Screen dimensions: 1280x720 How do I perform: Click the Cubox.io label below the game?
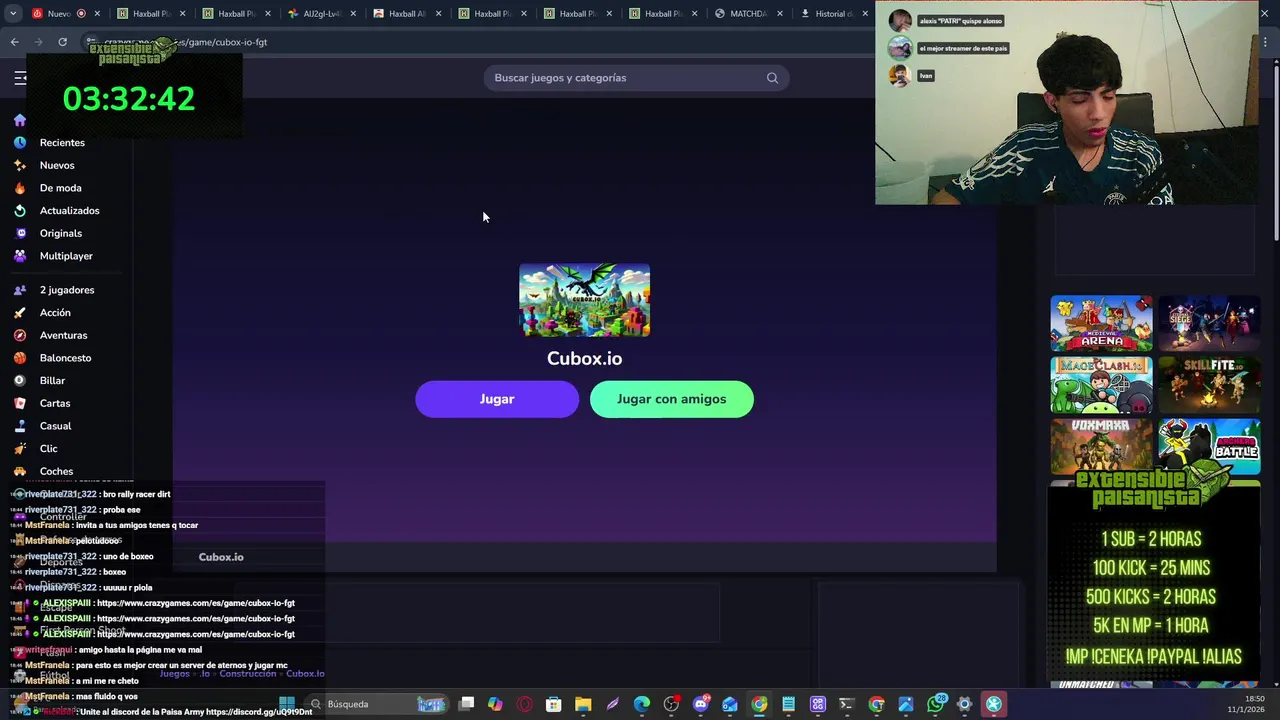click(x=221, y=557)
